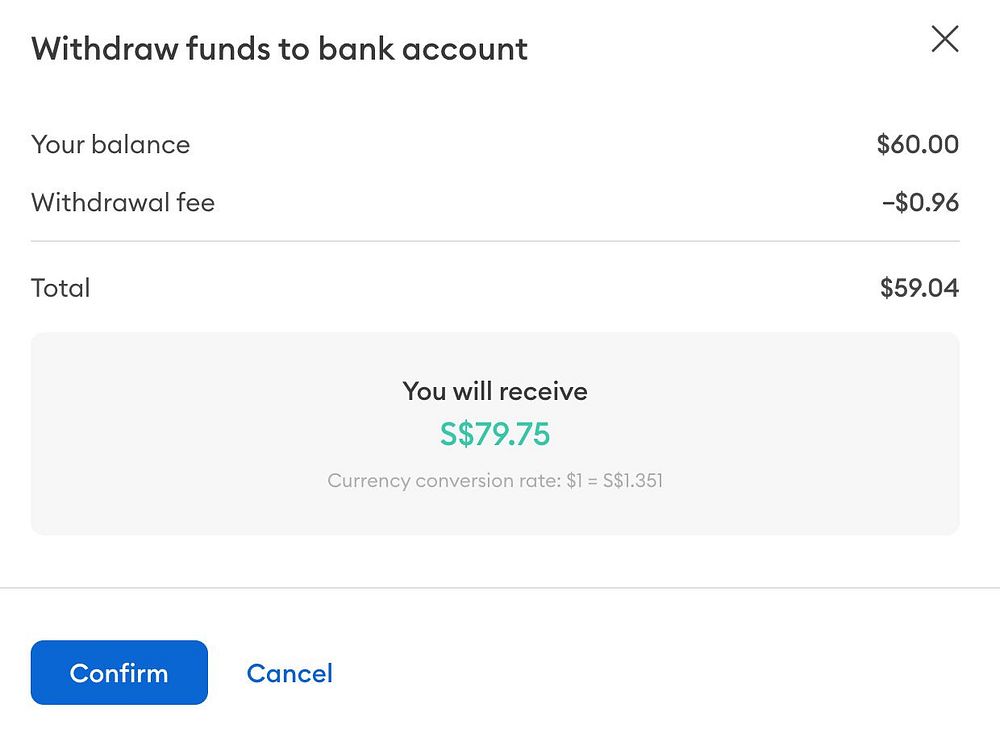Cancel the bank withdrawal
The height and width of the screenshot is (729, 1000).
click(x=289, y=673)
